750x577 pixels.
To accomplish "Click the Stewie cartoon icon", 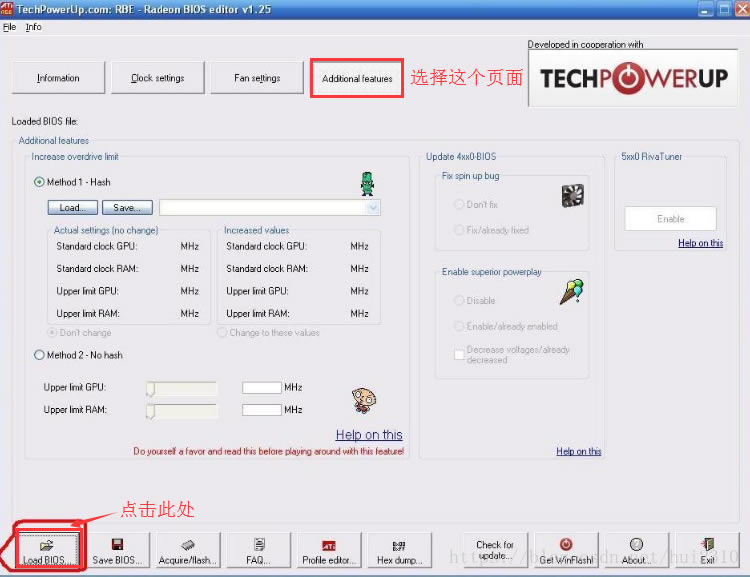I will [364, 400].
